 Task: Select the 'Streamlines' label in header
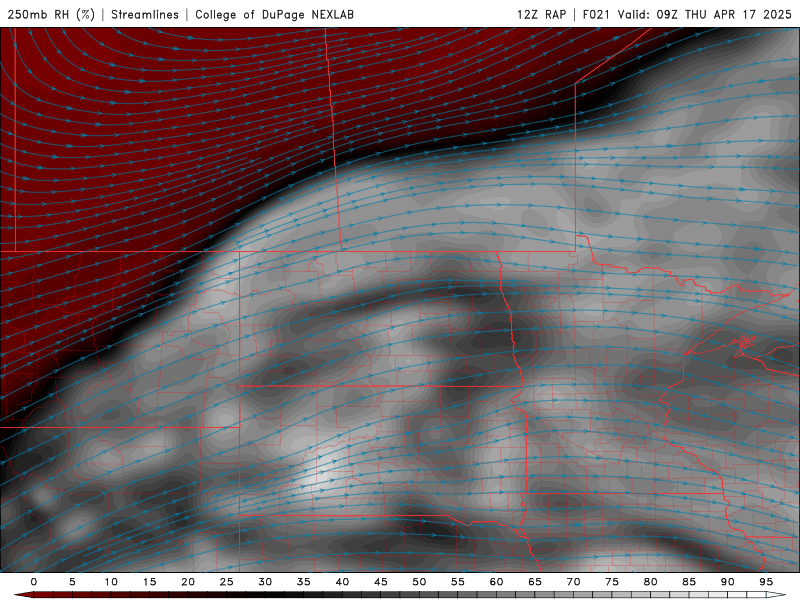[x=145, y=14]
